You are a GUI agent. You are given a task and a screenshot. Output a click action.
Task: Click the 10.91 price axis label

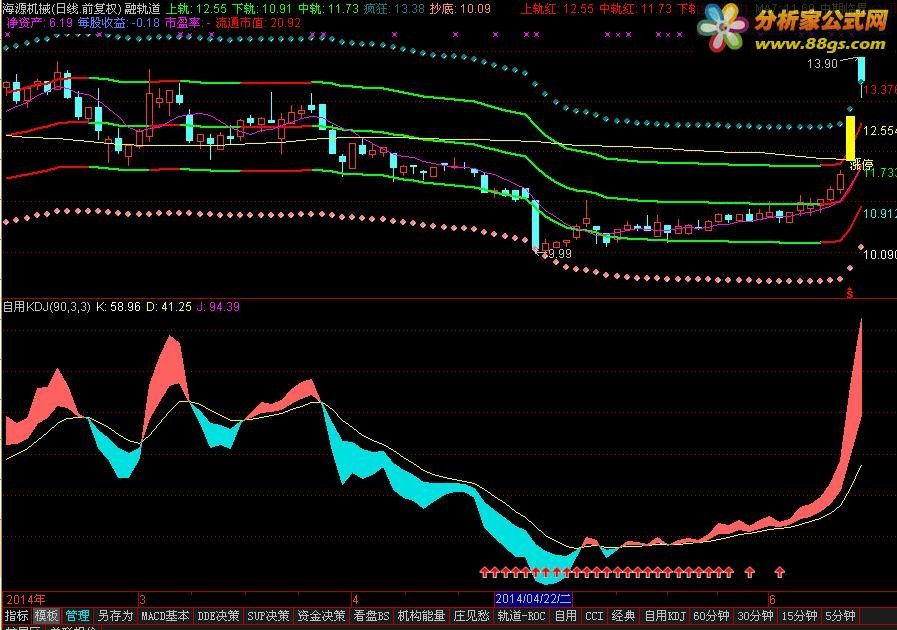(x=880, y=214)
